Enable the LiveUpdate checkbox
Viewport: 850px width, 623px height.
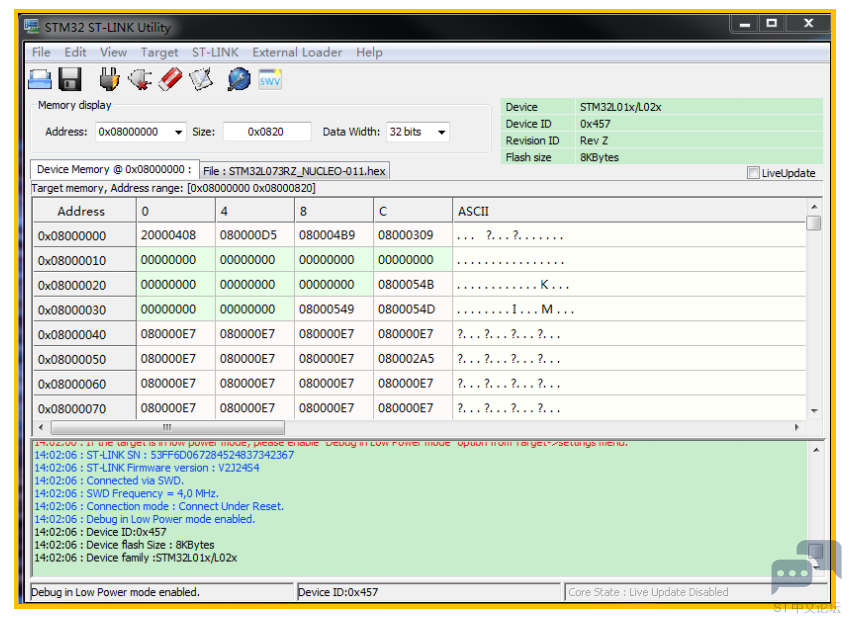pyautogui.click(x=752, y=173)
